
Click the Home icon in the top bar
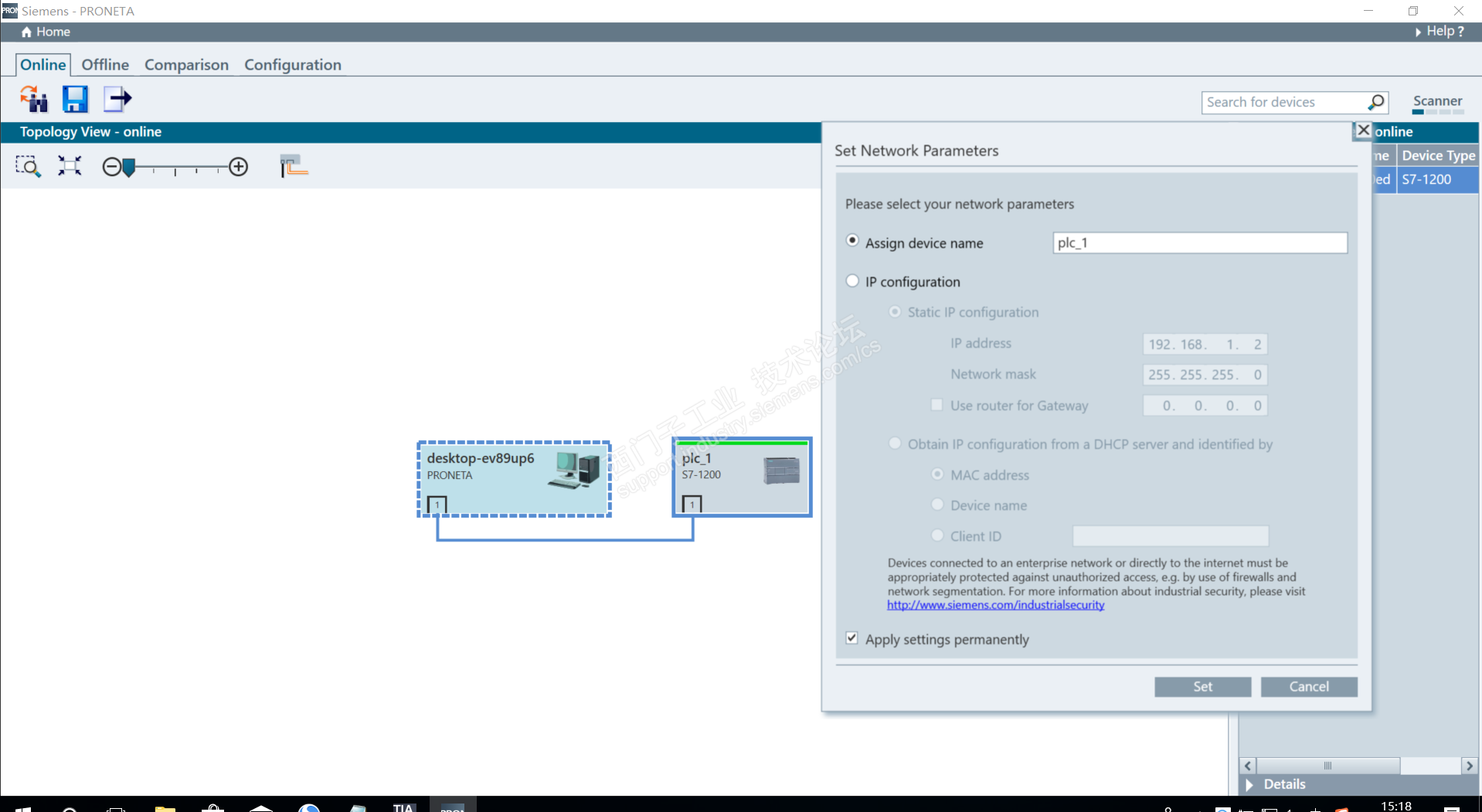coord(26,32)
